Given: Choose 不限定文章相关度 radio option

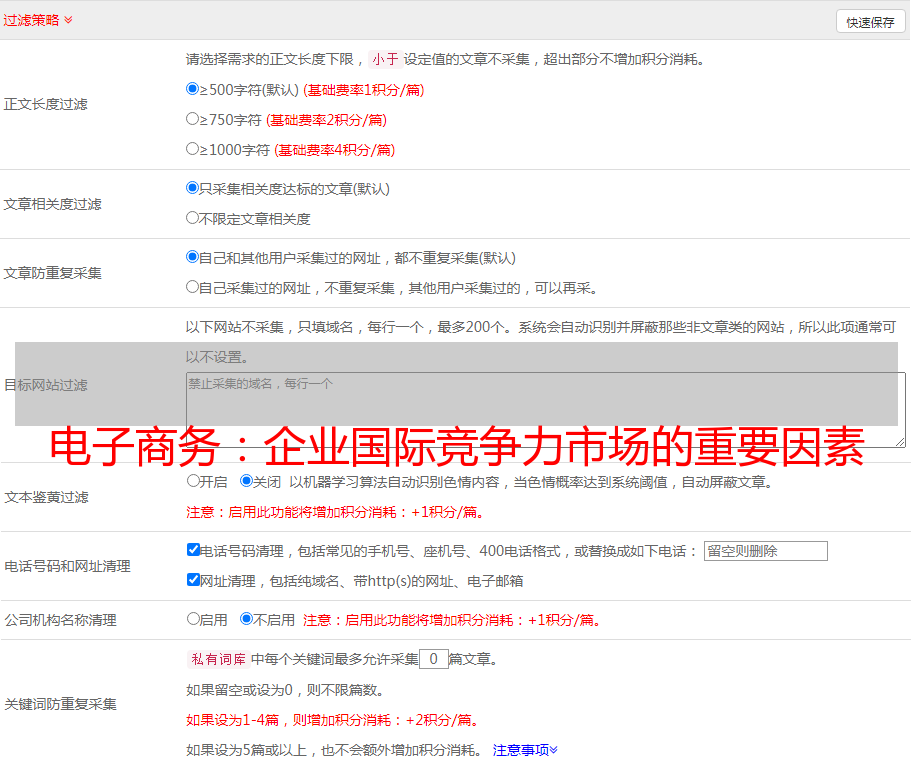Looking at the screenshot, I should coord(193,218).
